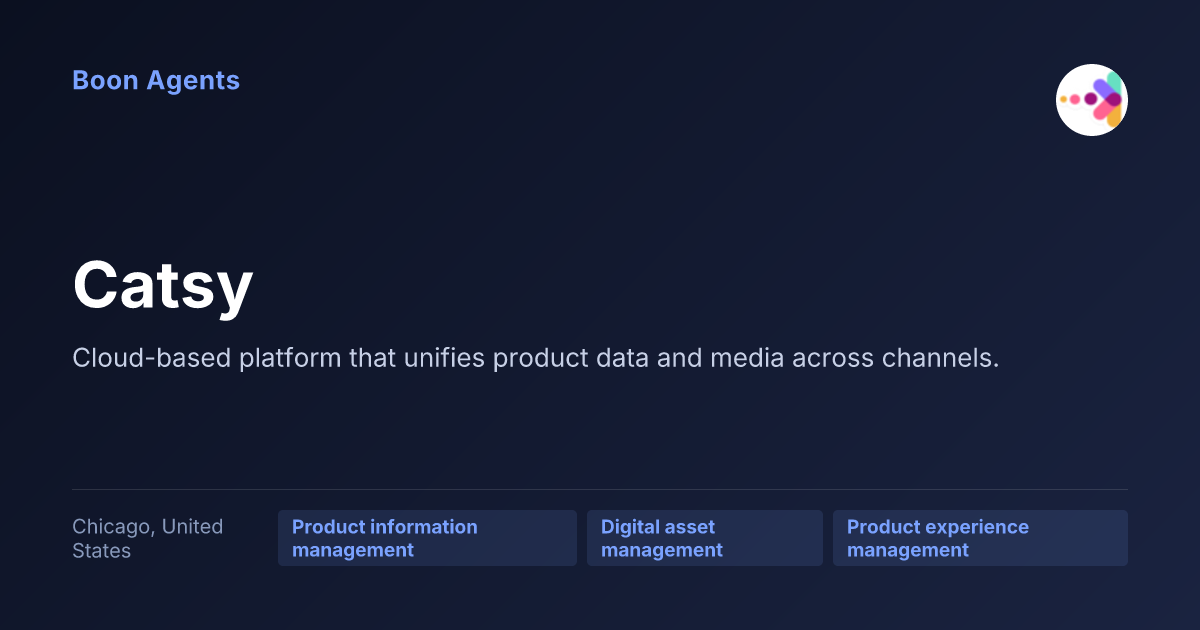
Task: Click the 'Cloud-based platform that unifies' description
Action: click(x=536, y=358)
